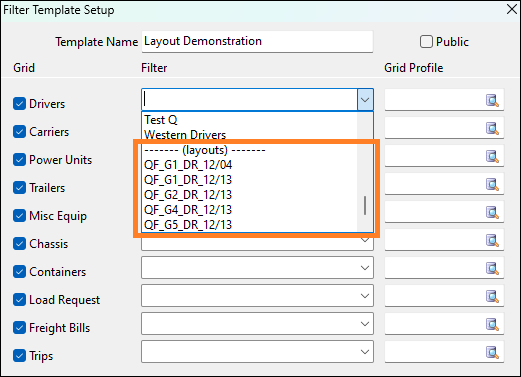Open Grid Profile lookup for Carriers row

(492, 128)
